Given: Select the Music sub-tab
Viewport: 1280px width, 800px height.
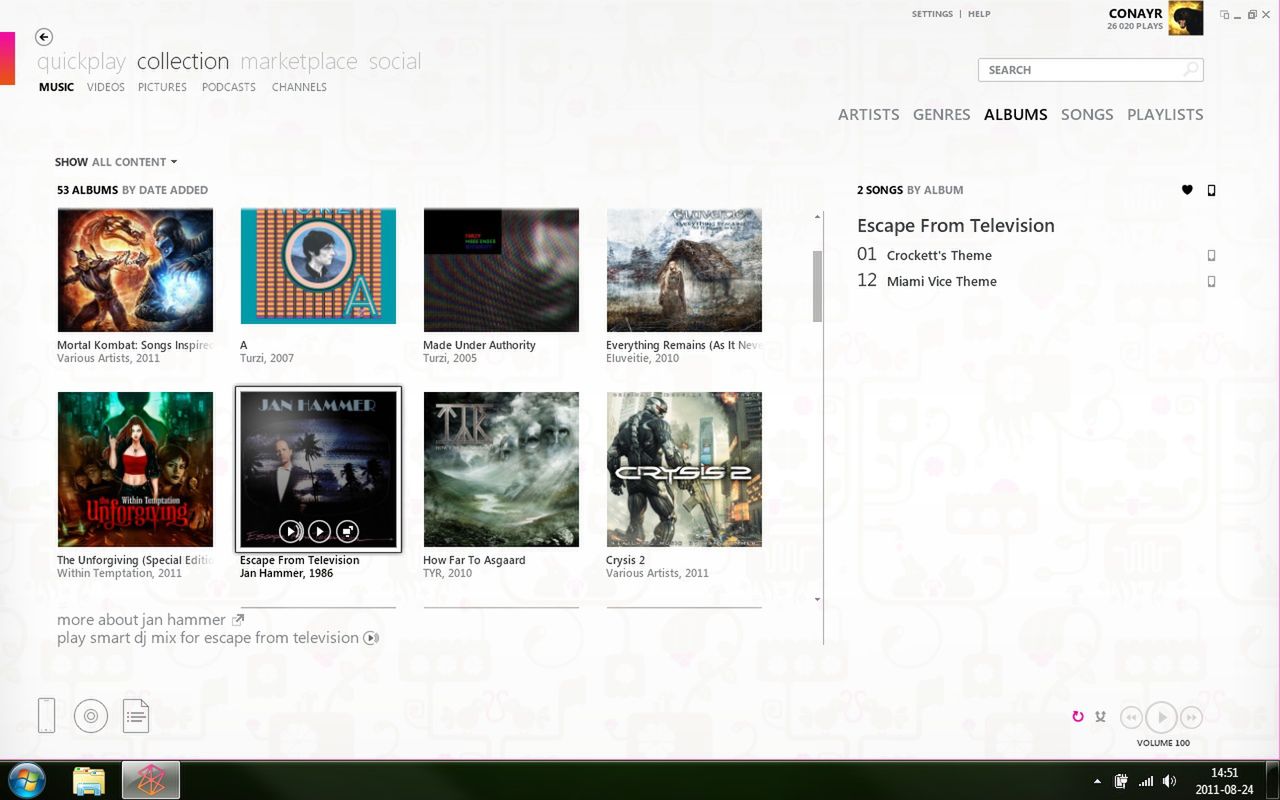Looking at the screenshot, I should pyautogui.click(x=56, y=87).
